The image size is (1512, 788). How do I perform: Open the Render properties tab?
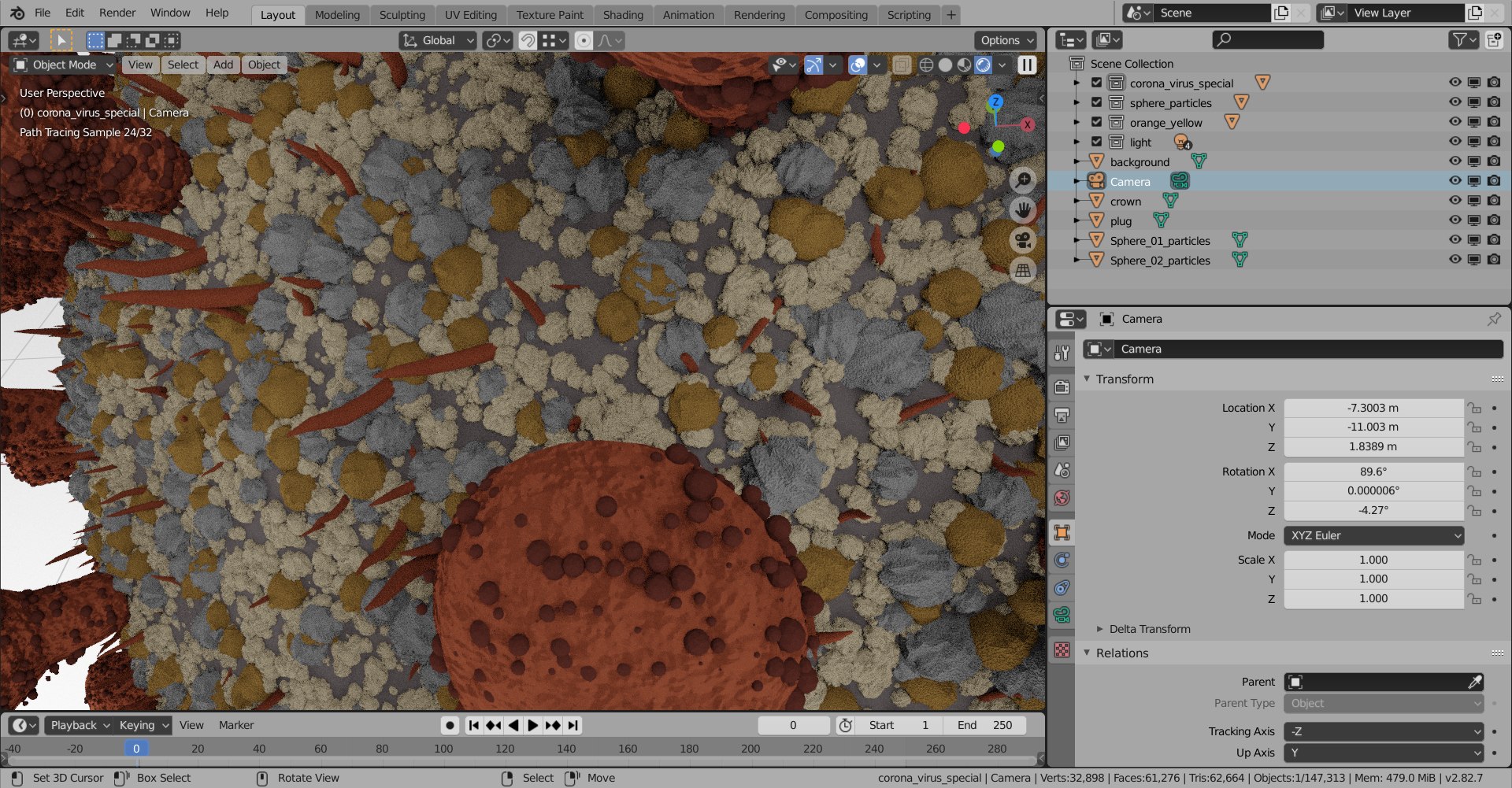point(1062,387)
